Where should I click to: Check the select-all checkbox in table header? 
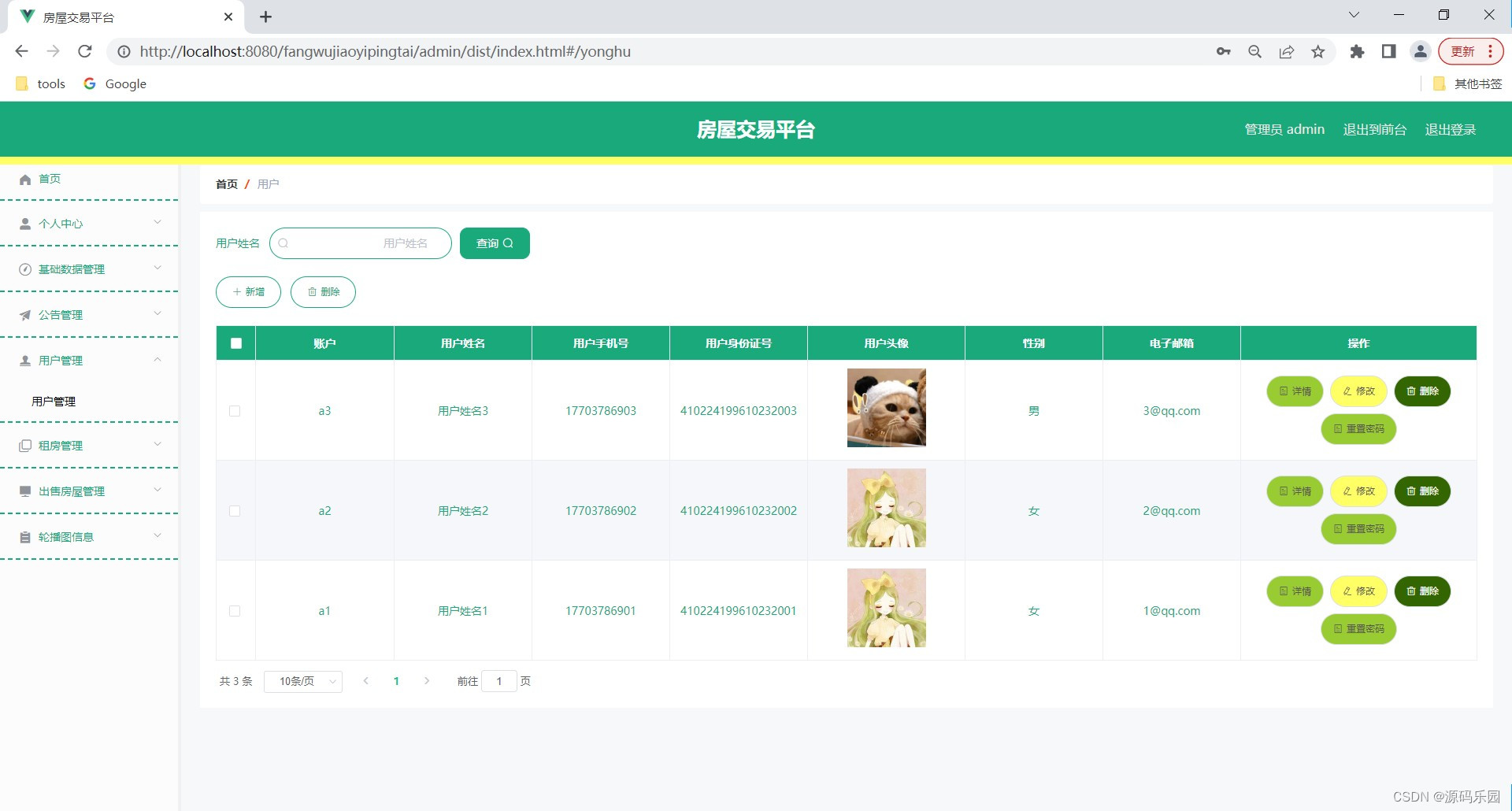(235, 343)
